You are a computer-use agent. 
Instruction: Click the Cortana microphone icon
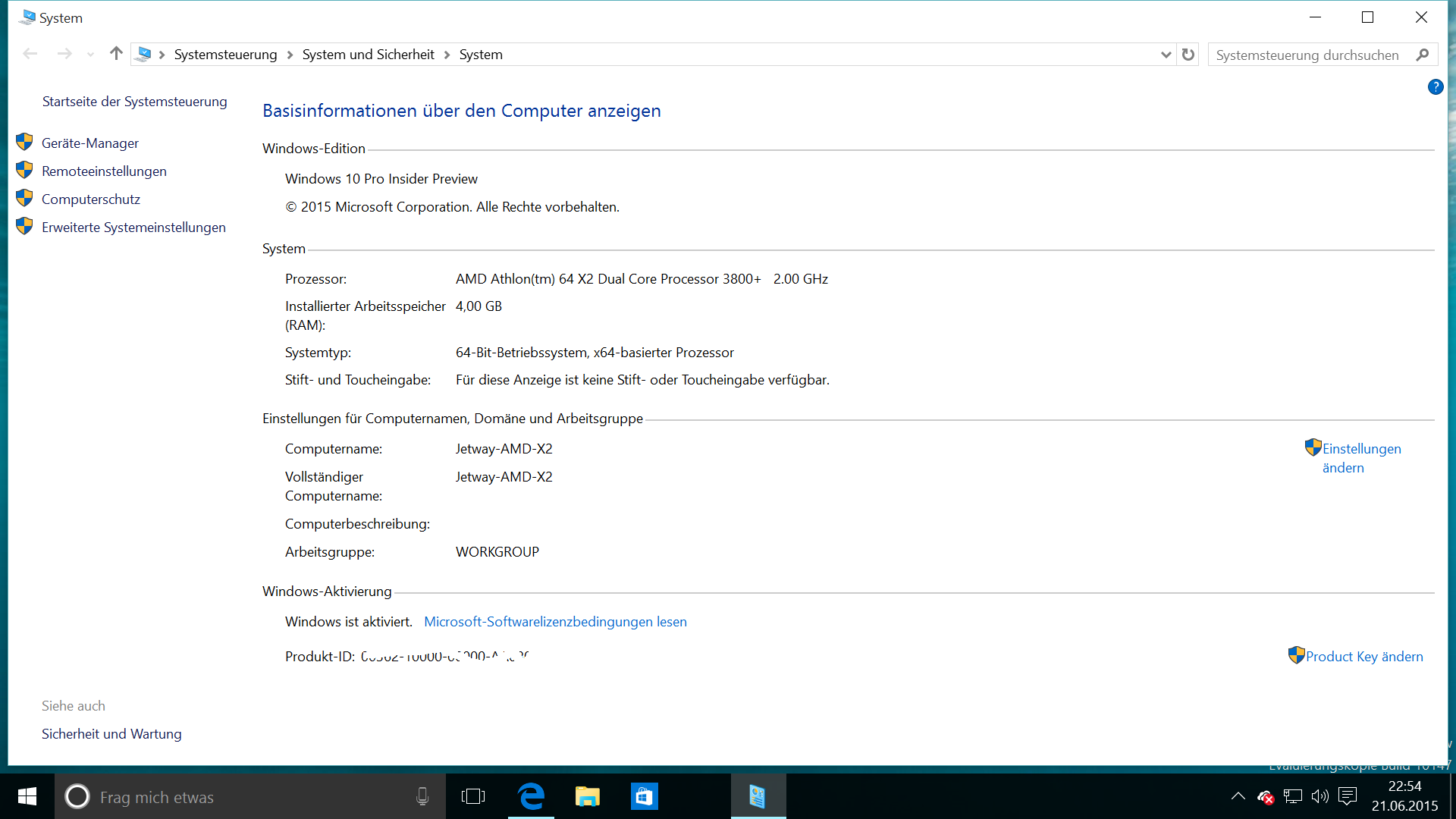point(422,796)
